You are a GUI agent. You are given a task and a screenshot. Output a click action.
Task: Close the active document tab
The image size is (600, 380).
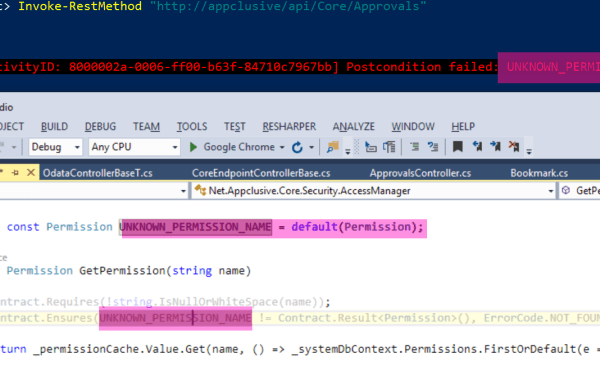point(31,173)
